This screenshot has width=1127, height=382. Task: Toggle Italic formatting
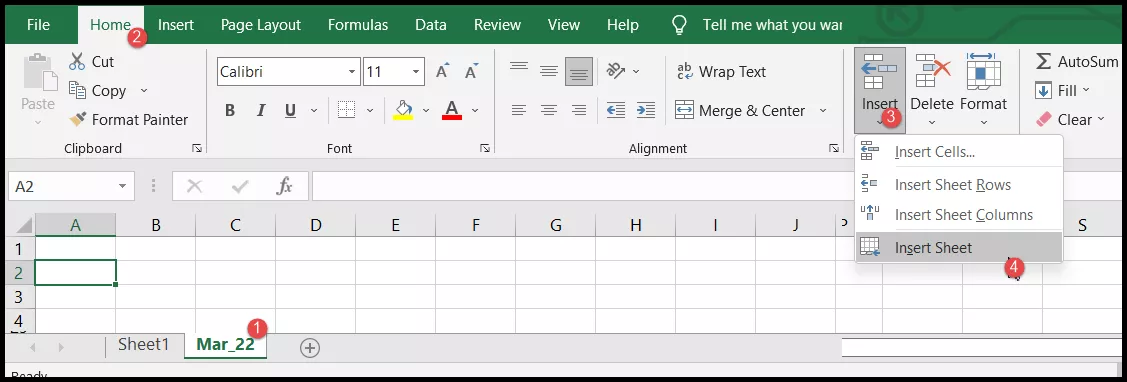[261, 111]
